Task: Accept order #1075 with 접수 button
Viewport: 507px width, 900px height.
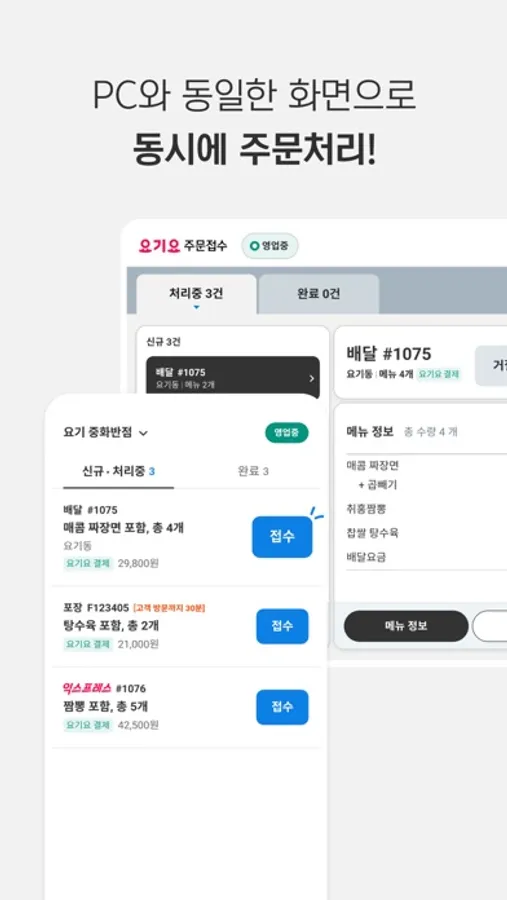Action: click(282, 537)
